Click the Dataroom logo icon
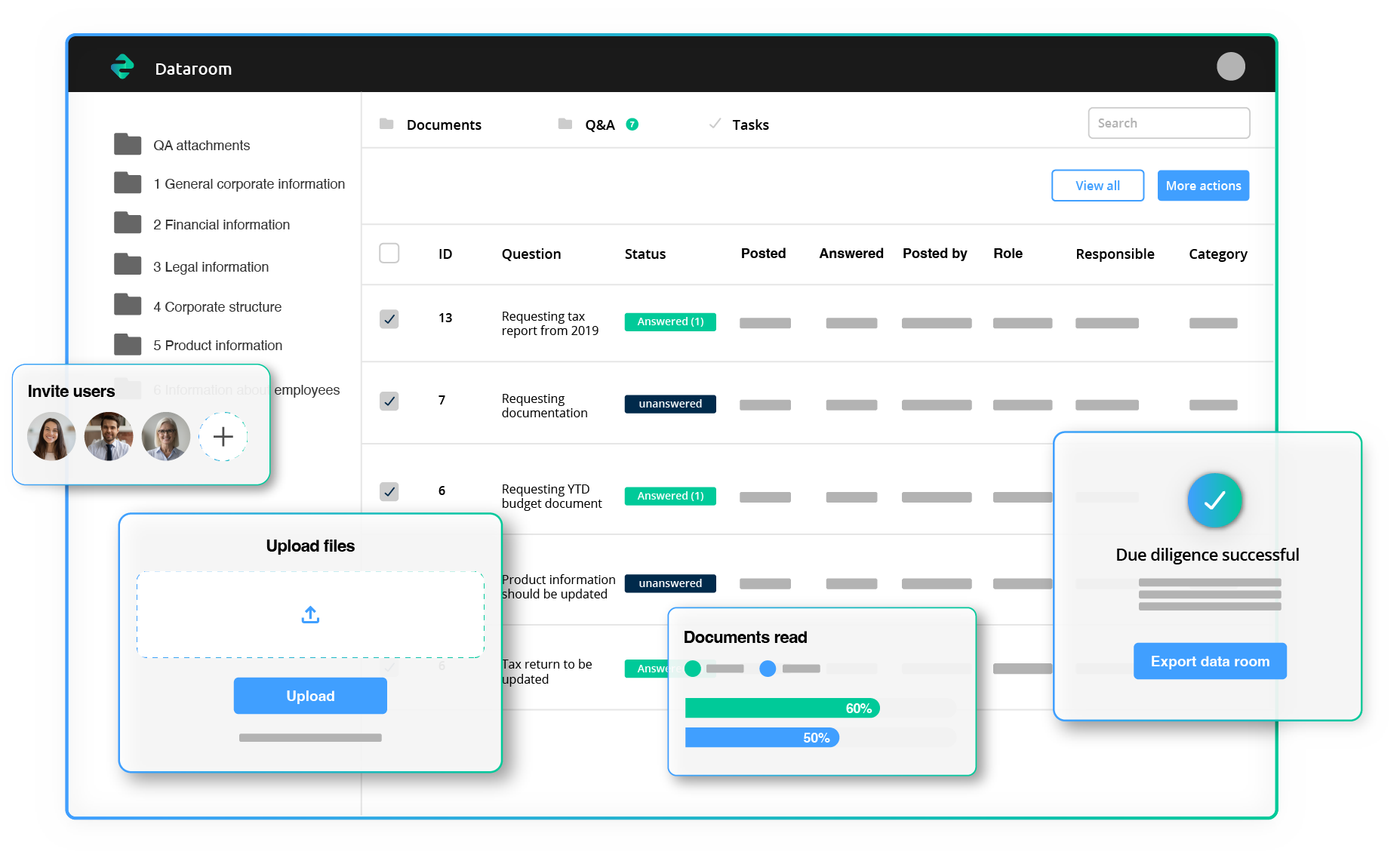The width and height of the screenshot is (1400, 858). [x=122, y=67]
